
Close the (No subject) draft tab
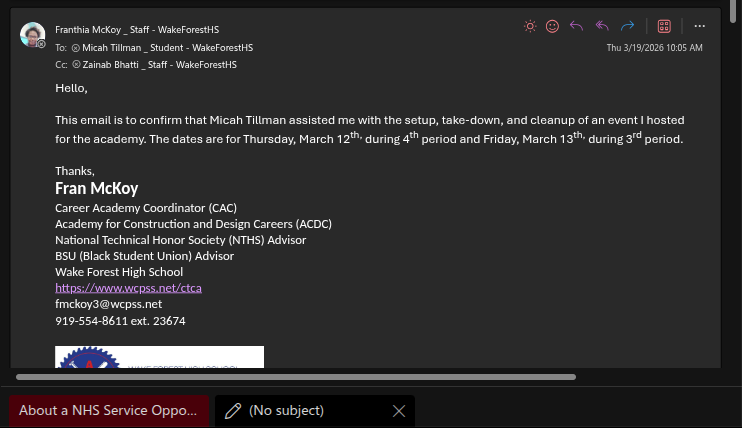point(399,411)
